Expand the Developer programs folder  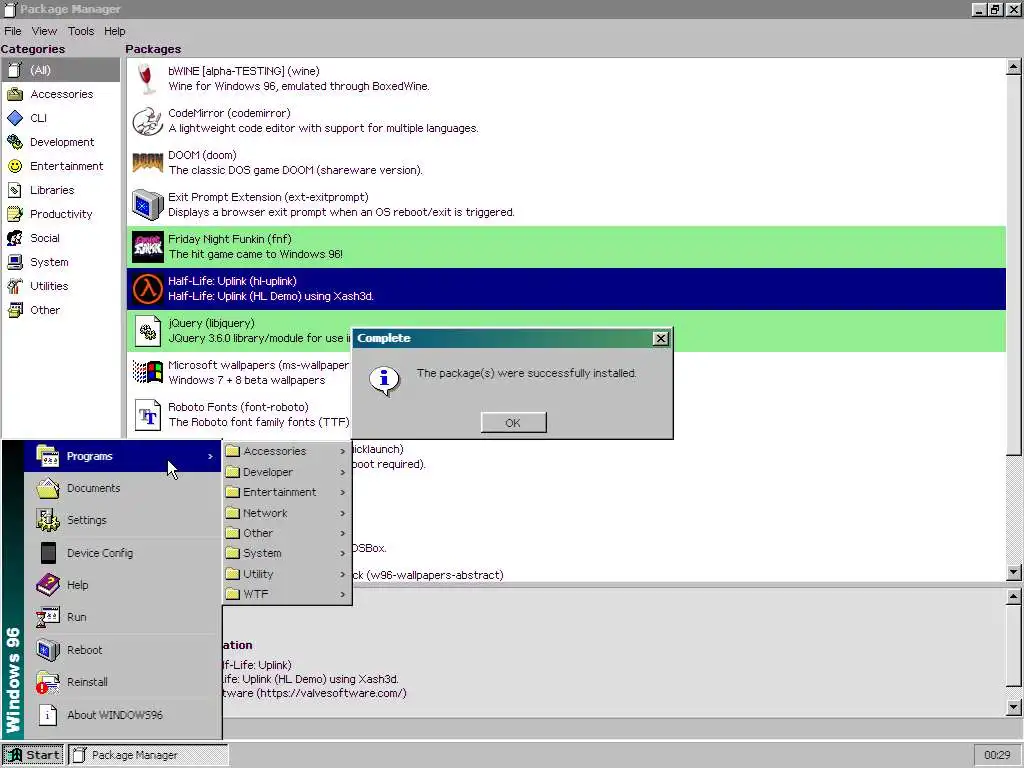click(287, 472)
